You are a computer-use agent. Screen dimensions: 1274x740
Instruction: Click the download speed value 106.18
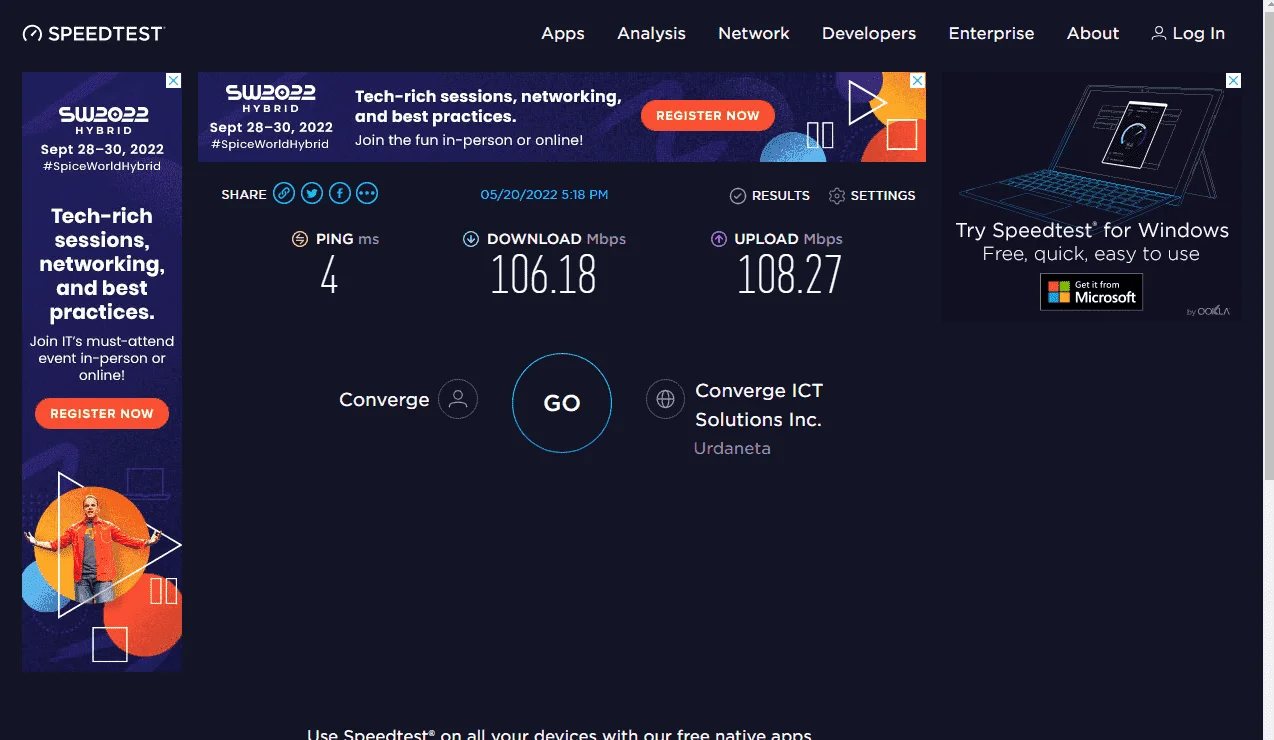coord(543,275)
